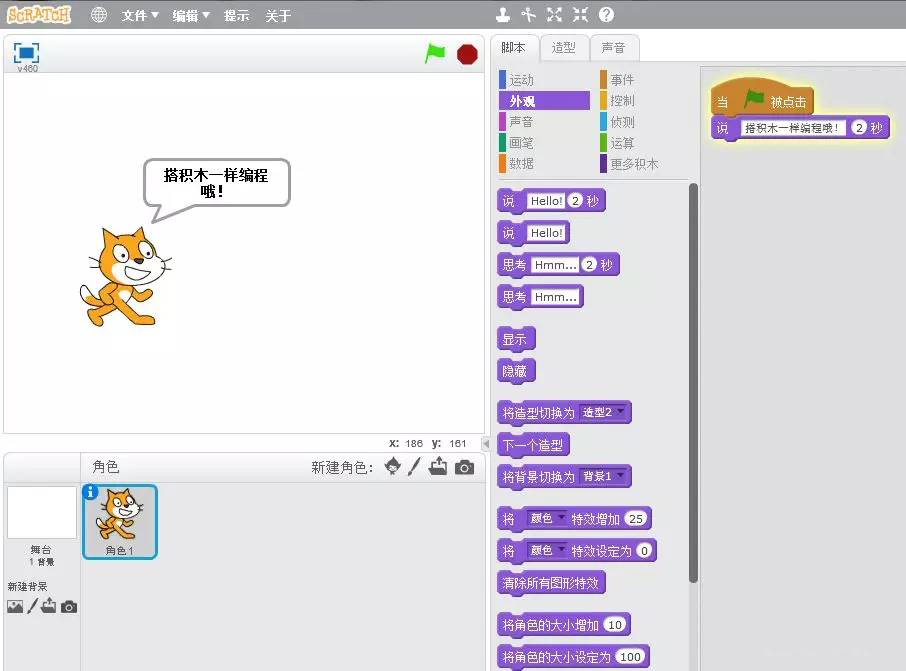This screenshot has height=671, width=906.
Task: Switch to the 造型 tab
Action: 563,48
